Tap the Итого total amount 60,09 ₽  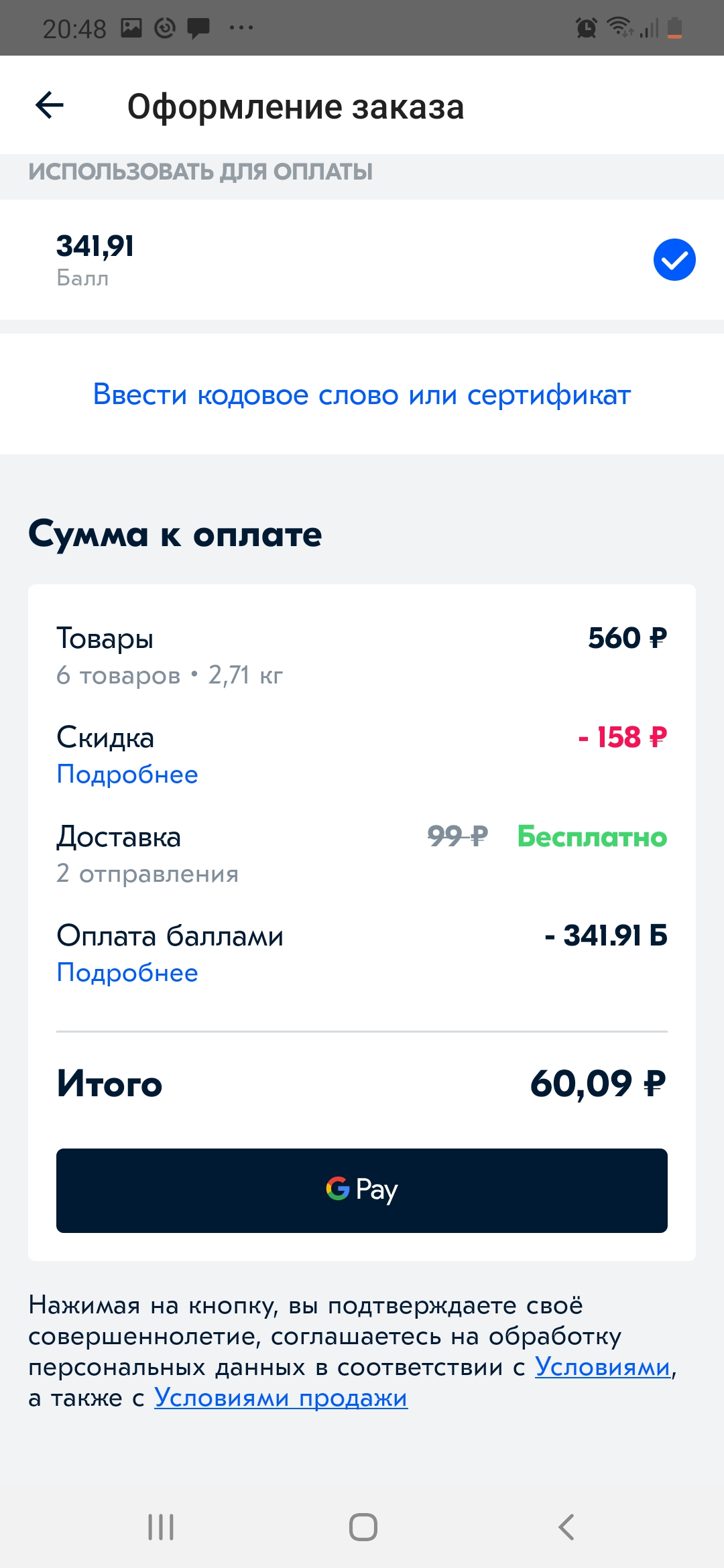coord(598,1084)
